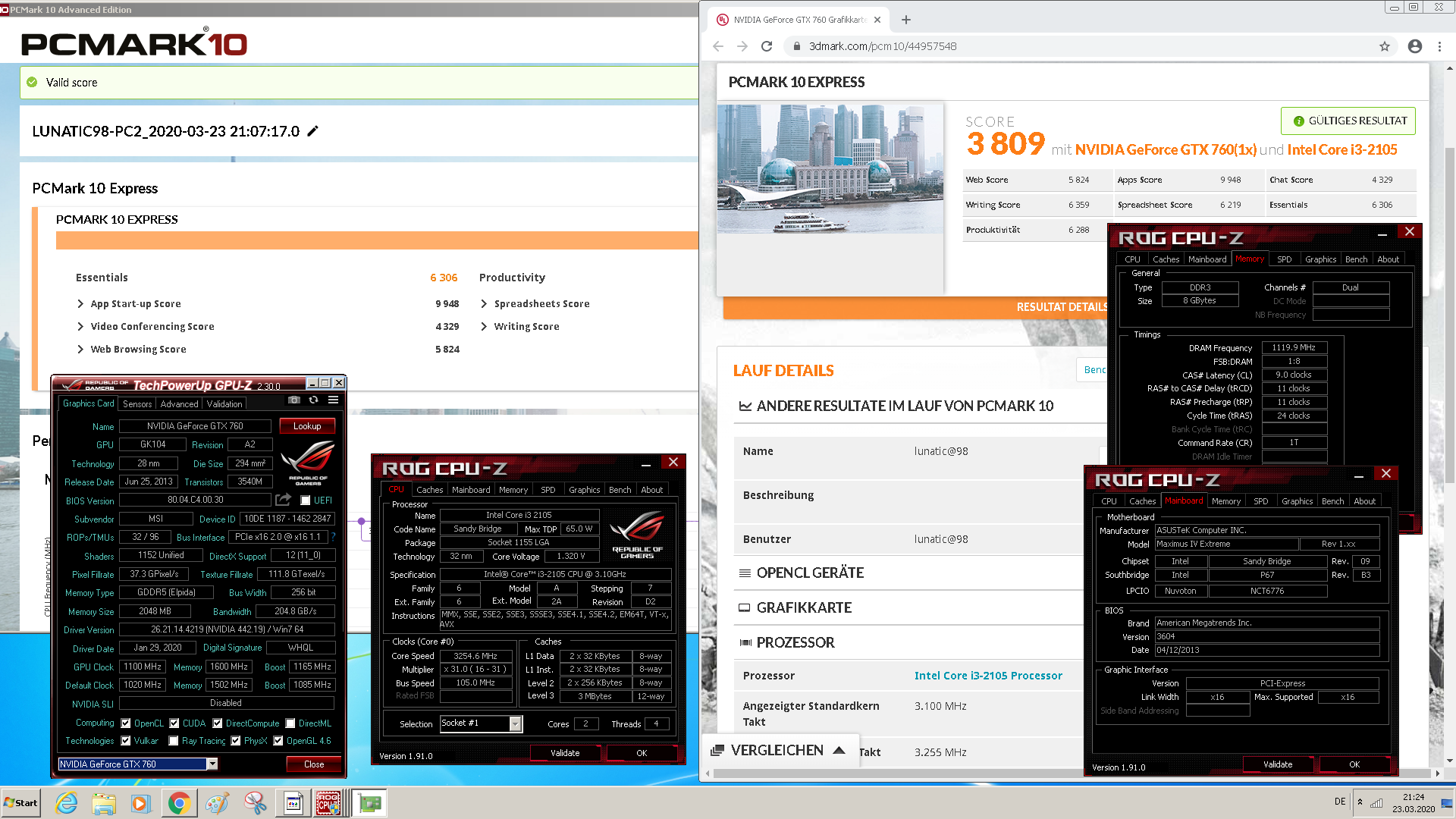
Task: Toggle the Ray Tracing checkbox
Action: tap(174, 741)
